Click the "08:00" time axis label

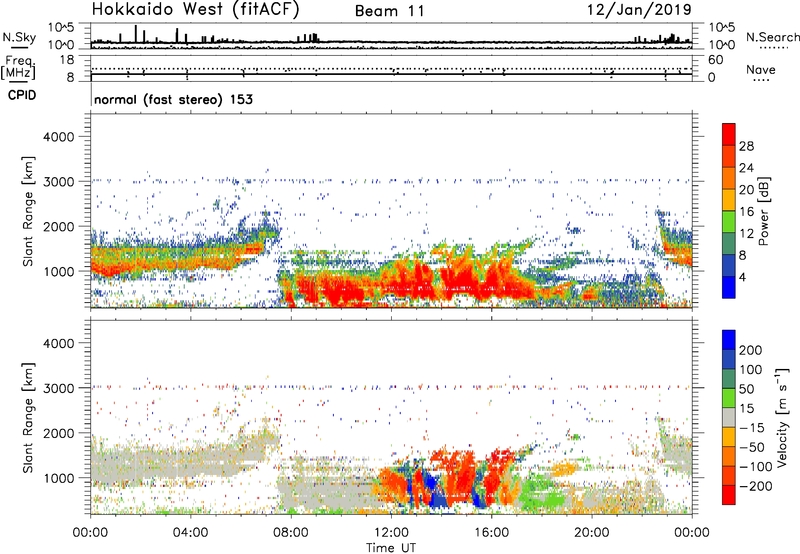coord(291,533)
